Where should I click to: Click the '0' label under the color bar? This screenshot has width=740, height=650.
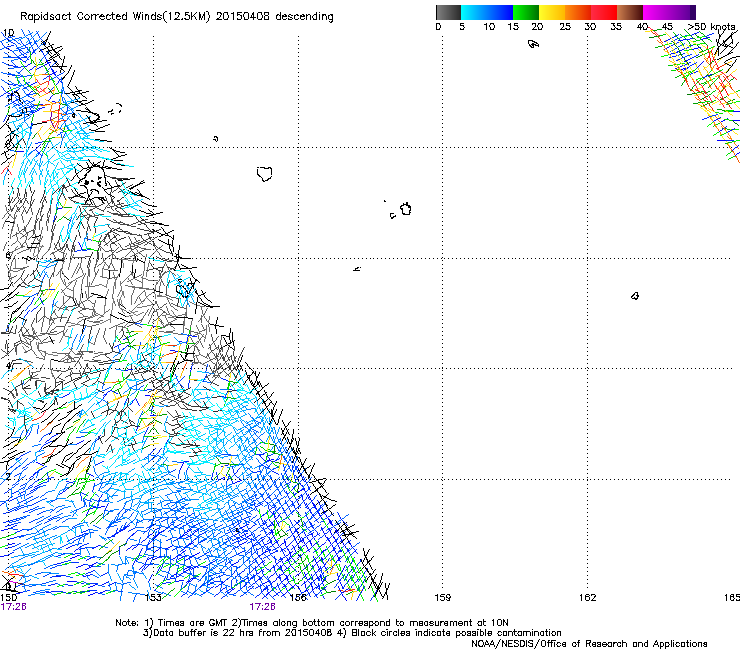point(438,26)
